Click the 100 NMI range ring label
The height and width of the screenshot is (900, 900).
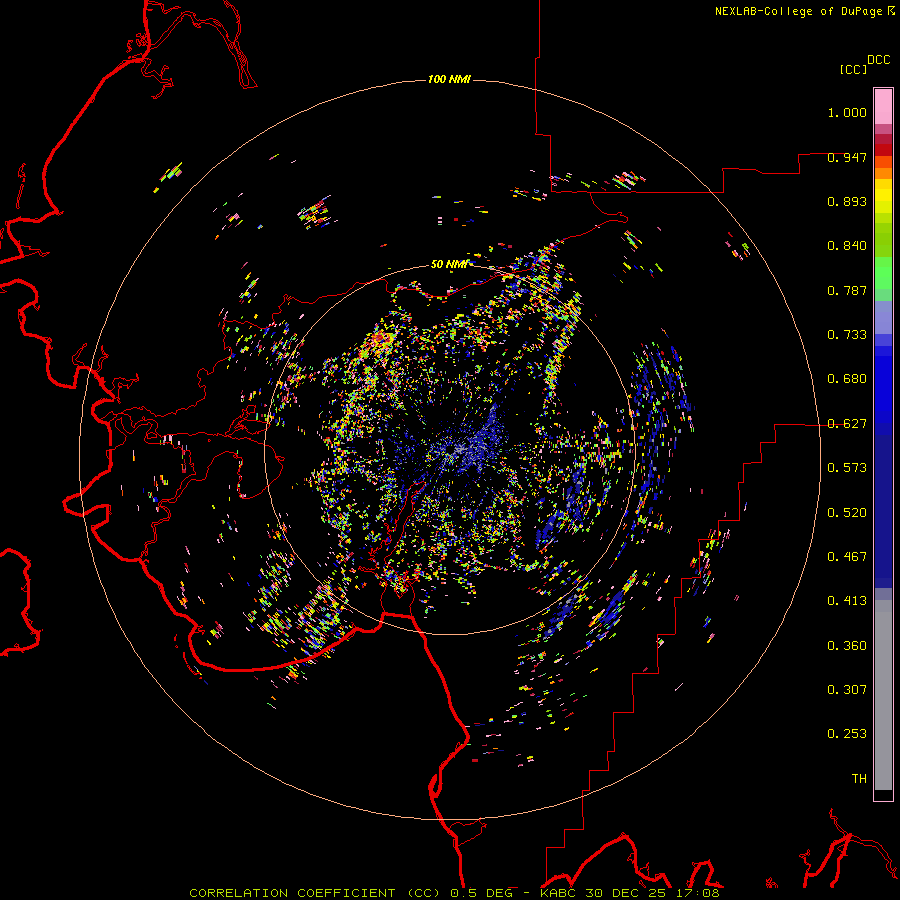pos(449,79)
